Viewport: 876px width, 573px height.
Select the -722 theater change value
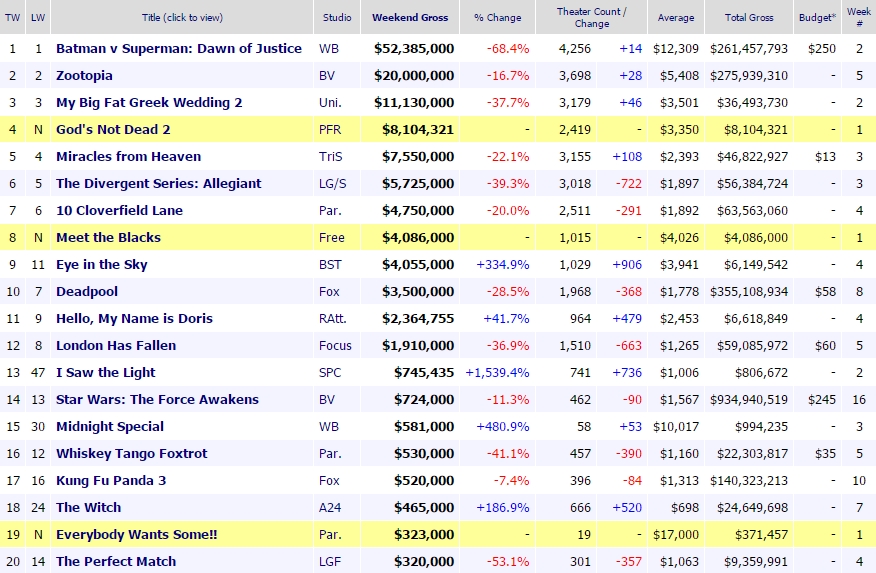point(629,184)
